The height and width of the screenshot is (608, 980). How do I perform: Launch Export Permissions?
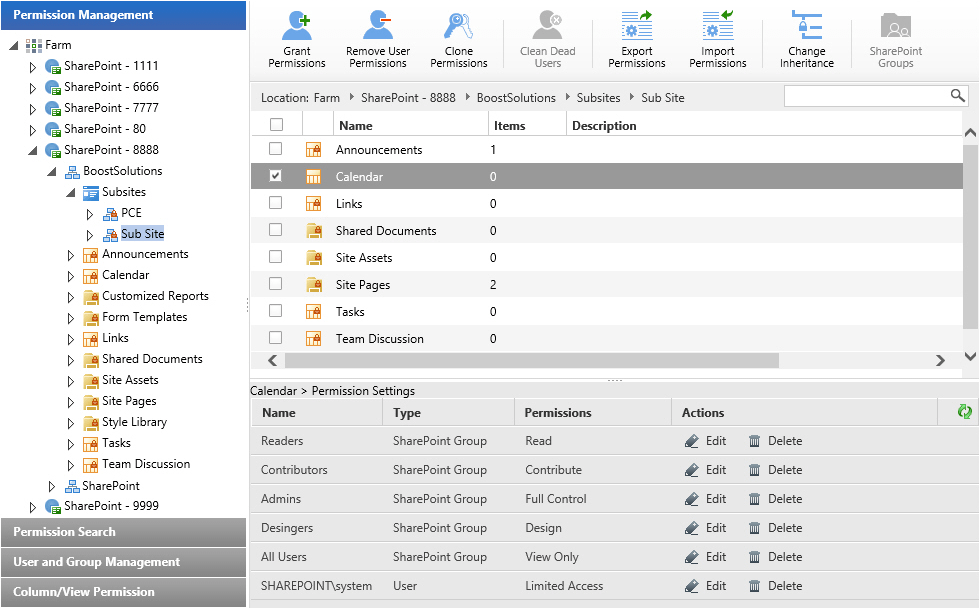pos(637,38)
